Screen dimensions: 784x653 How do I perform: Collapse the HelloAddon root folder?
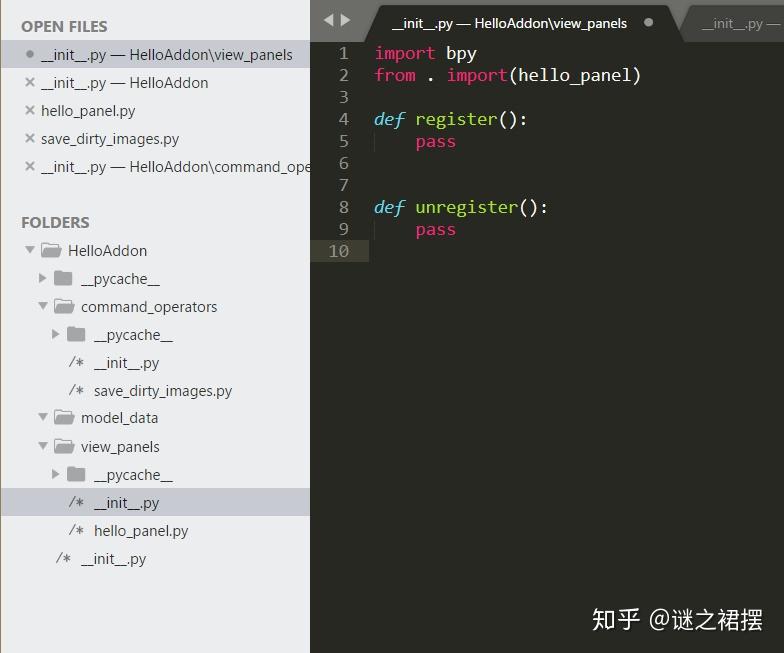pos(30,250)
